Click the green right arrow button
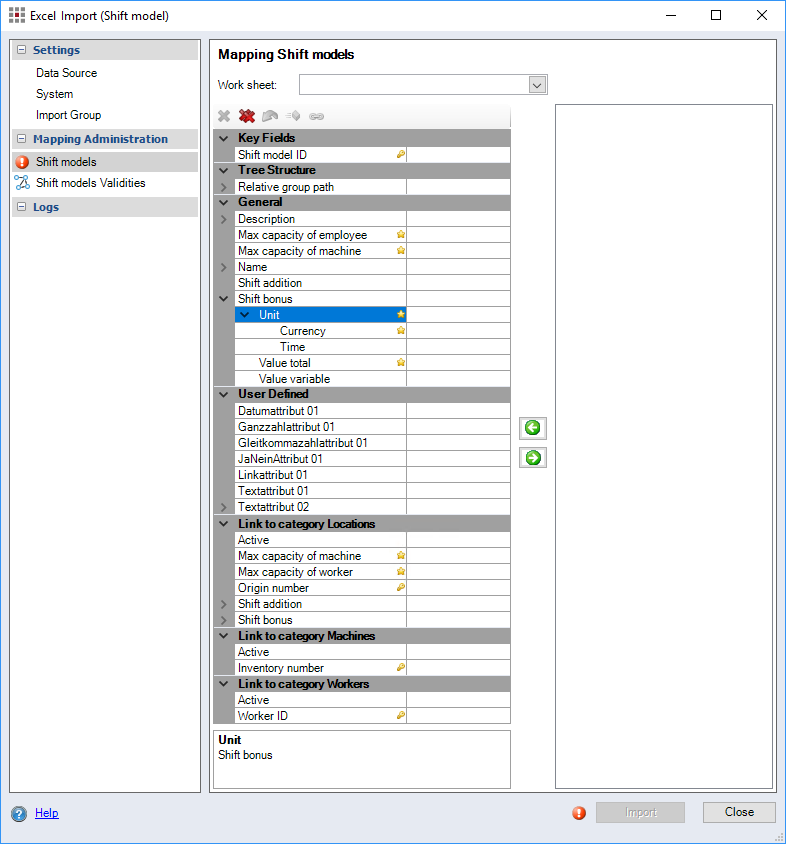This screenshot has width=786, height=844. (x=533, y=458)
